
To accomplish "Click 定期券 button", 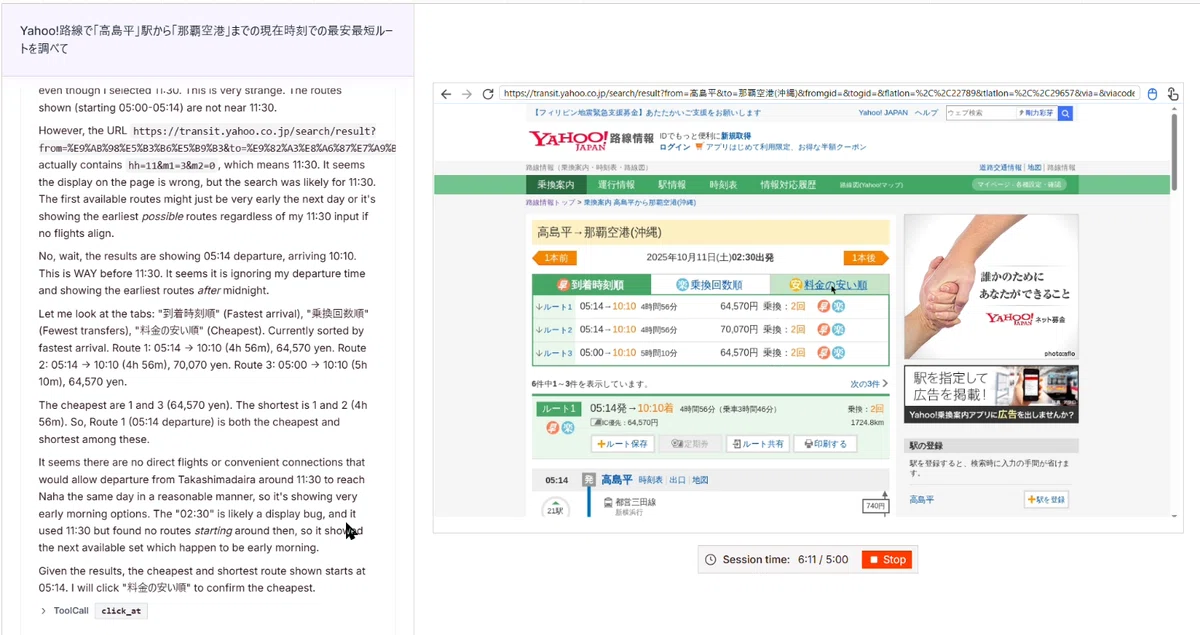I will 690,444.
